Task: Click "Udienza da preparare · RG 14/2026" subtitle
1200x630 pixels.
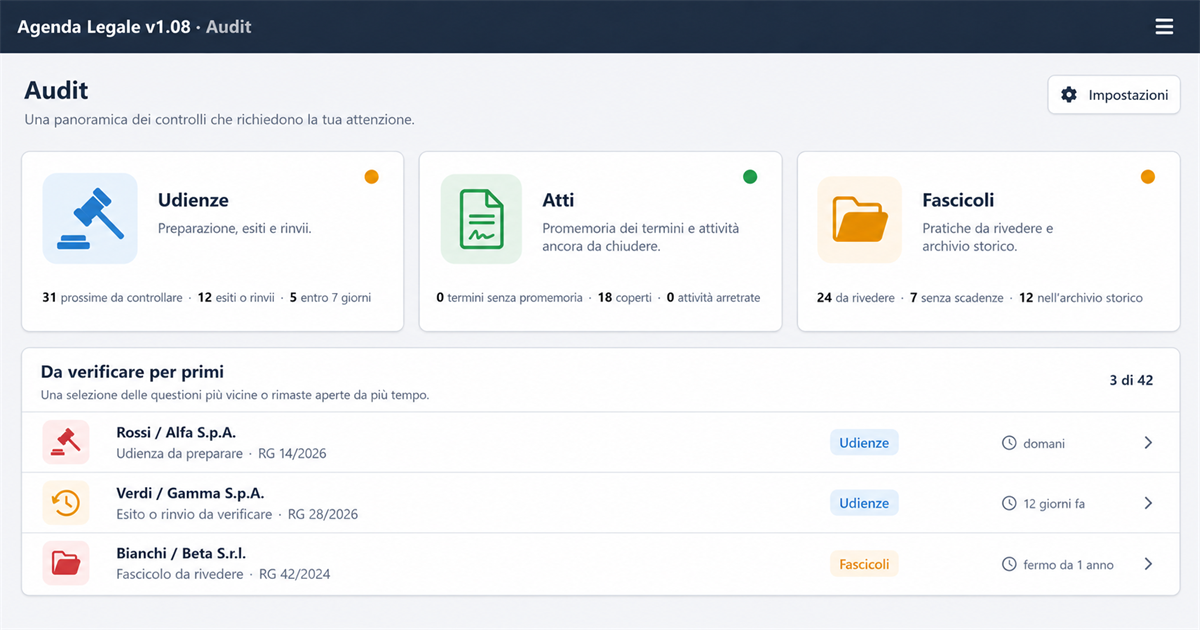Action: 221,454
